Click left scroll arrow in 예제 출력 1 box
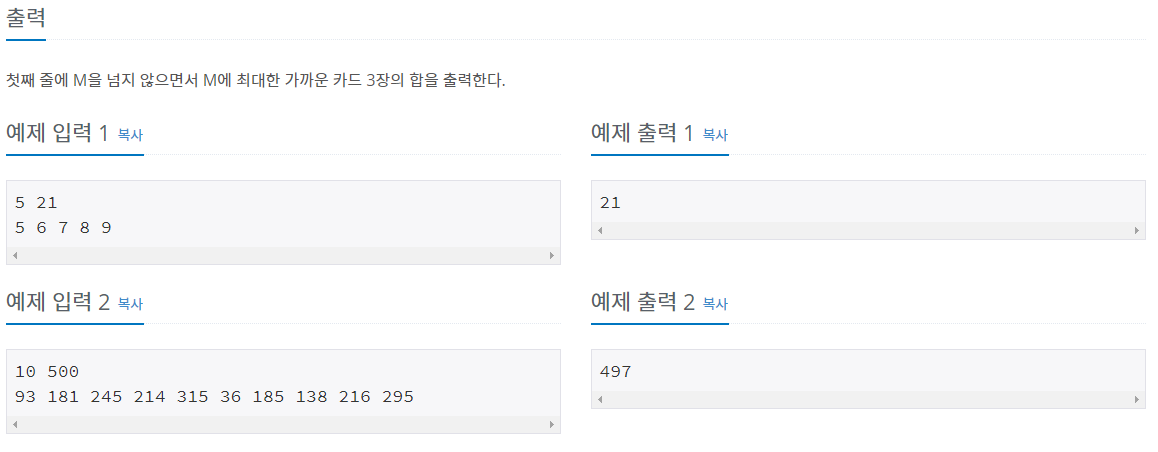 pos(600,230)
